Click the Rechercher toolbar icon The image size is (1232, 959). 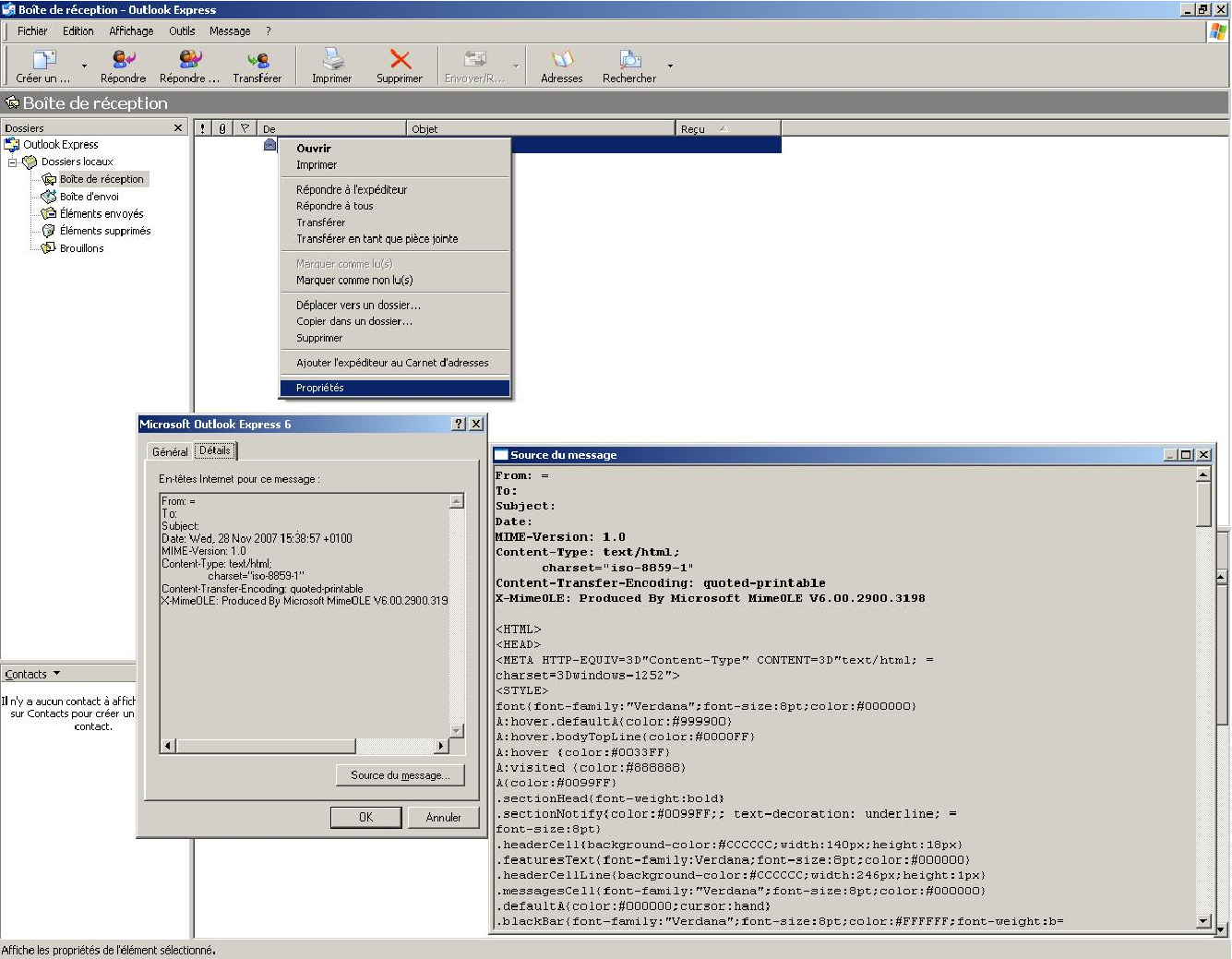tap(629, 59)
